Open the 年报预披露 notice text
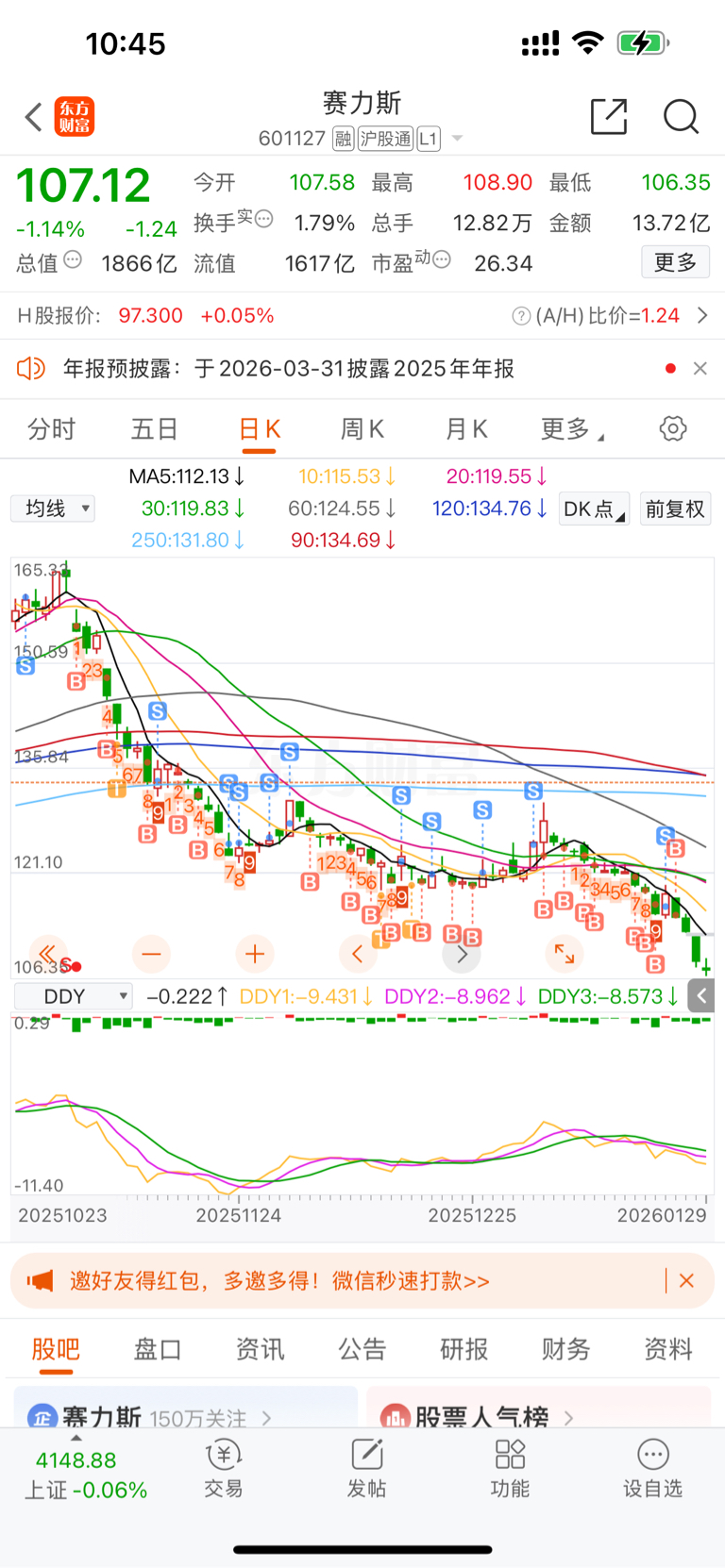The width and height of the screenshot is (725, 1568). point(289,368)
